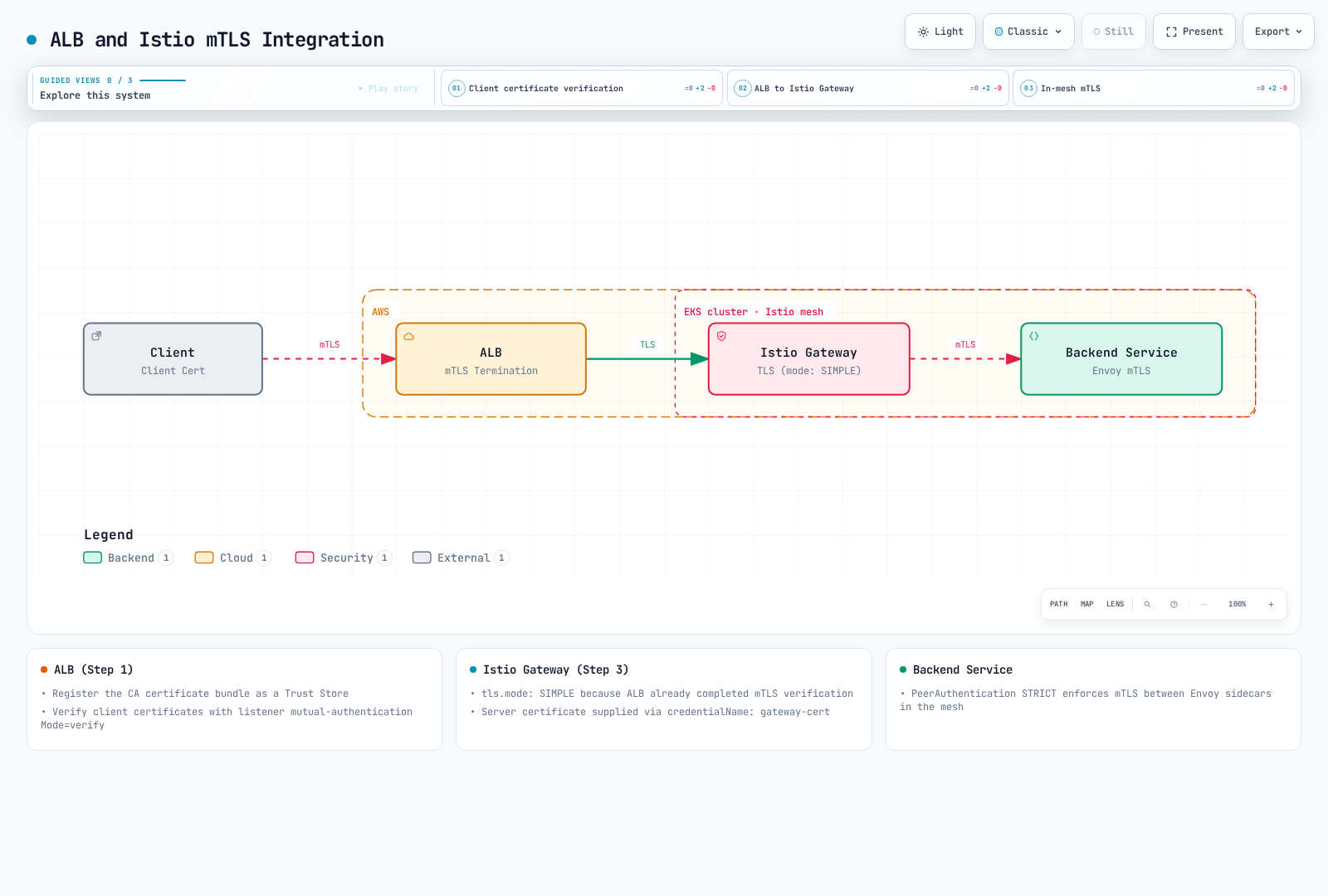
Task: Open the Export dropdown menu
Action: (1278, 32)
